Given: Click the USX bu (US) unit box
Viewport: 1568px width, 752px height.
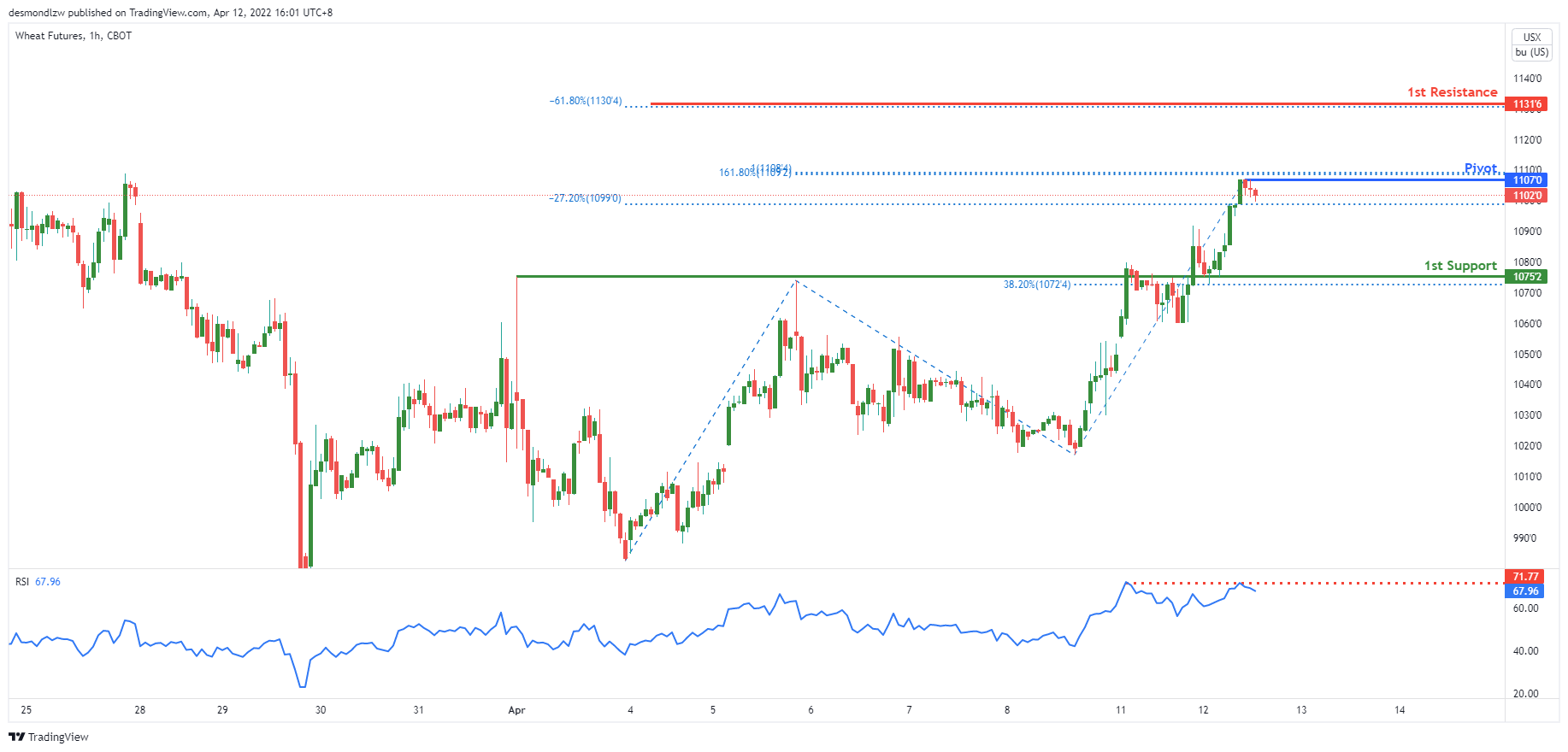Looking at the screenshot, I should (x=1531, y=45).
